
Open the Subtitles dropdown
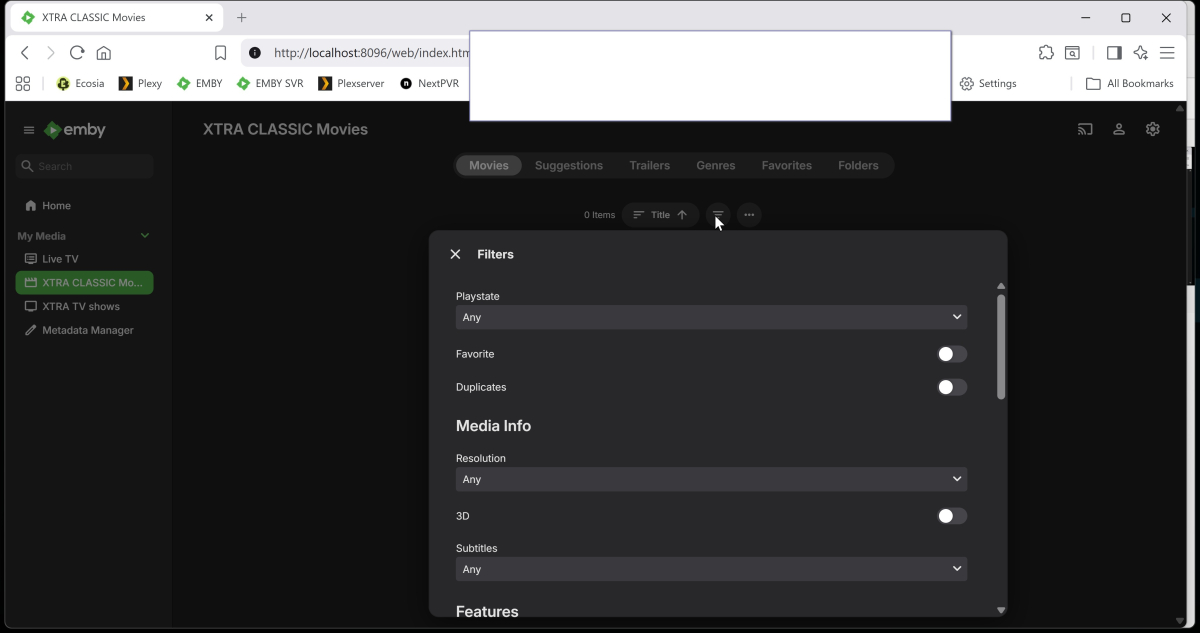coord(711,569)
